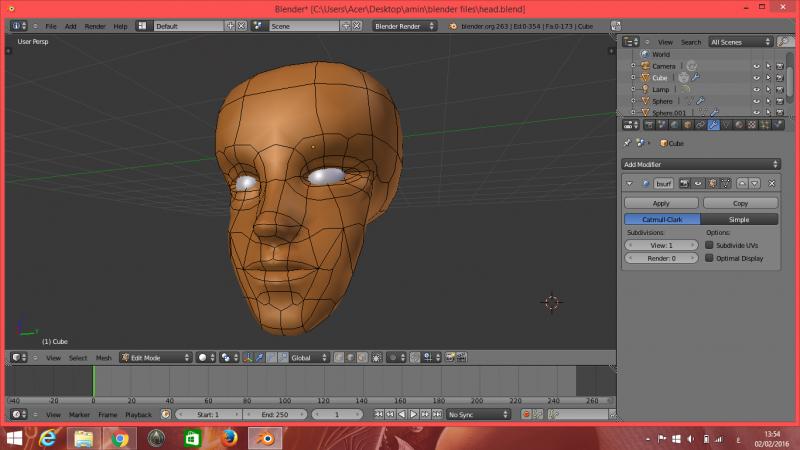Remove the Subsurf modifier with X icon
The height and width of the screenshot is (450, 800).
(x=771, y=183)
